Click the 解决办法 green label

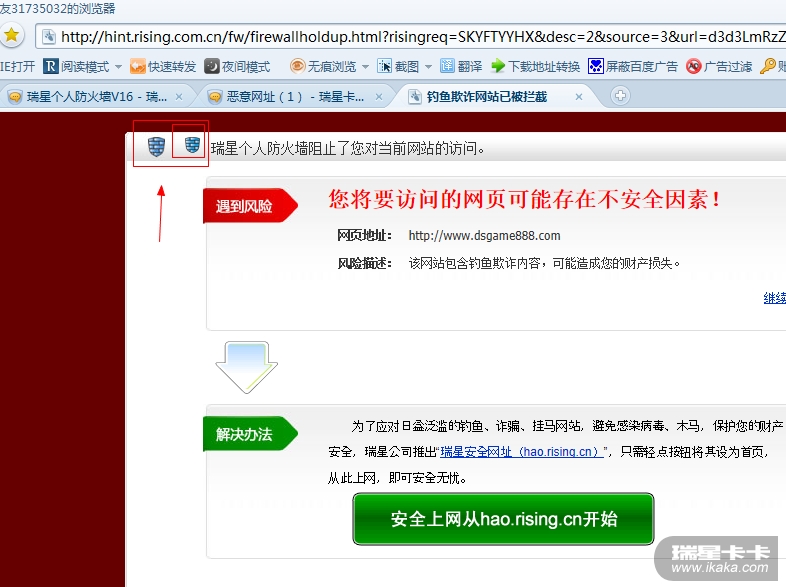[250, 434]
